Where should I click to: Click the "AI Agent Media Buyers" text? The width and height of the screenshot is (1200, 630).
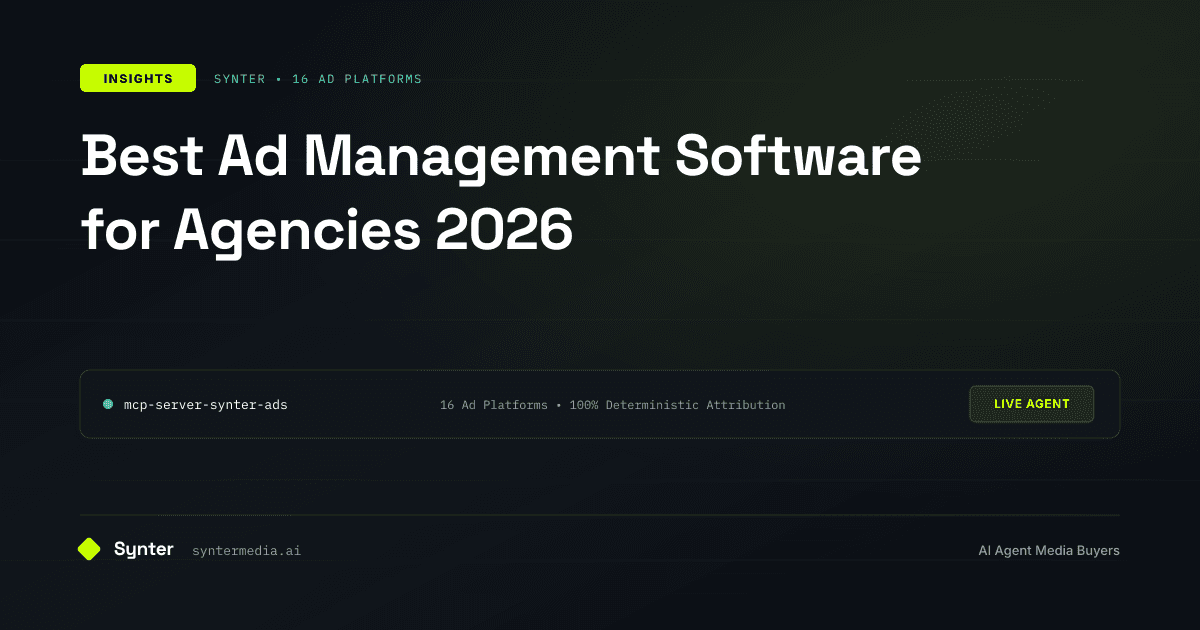coord(1049,550)
